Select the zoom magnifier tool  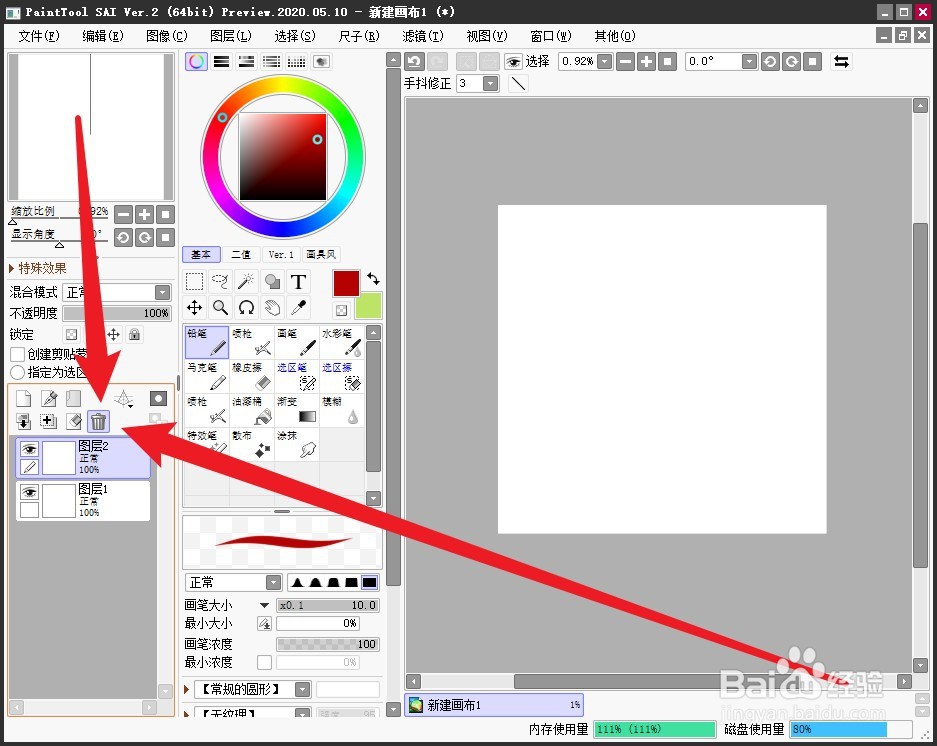220,308
